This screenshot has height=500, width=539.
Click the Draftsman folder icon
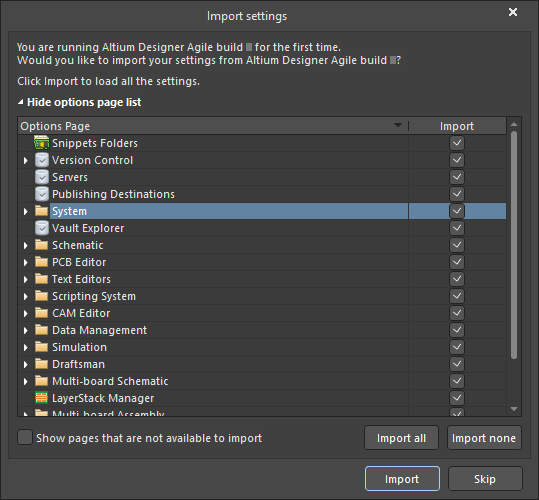(x=42, y=364)
